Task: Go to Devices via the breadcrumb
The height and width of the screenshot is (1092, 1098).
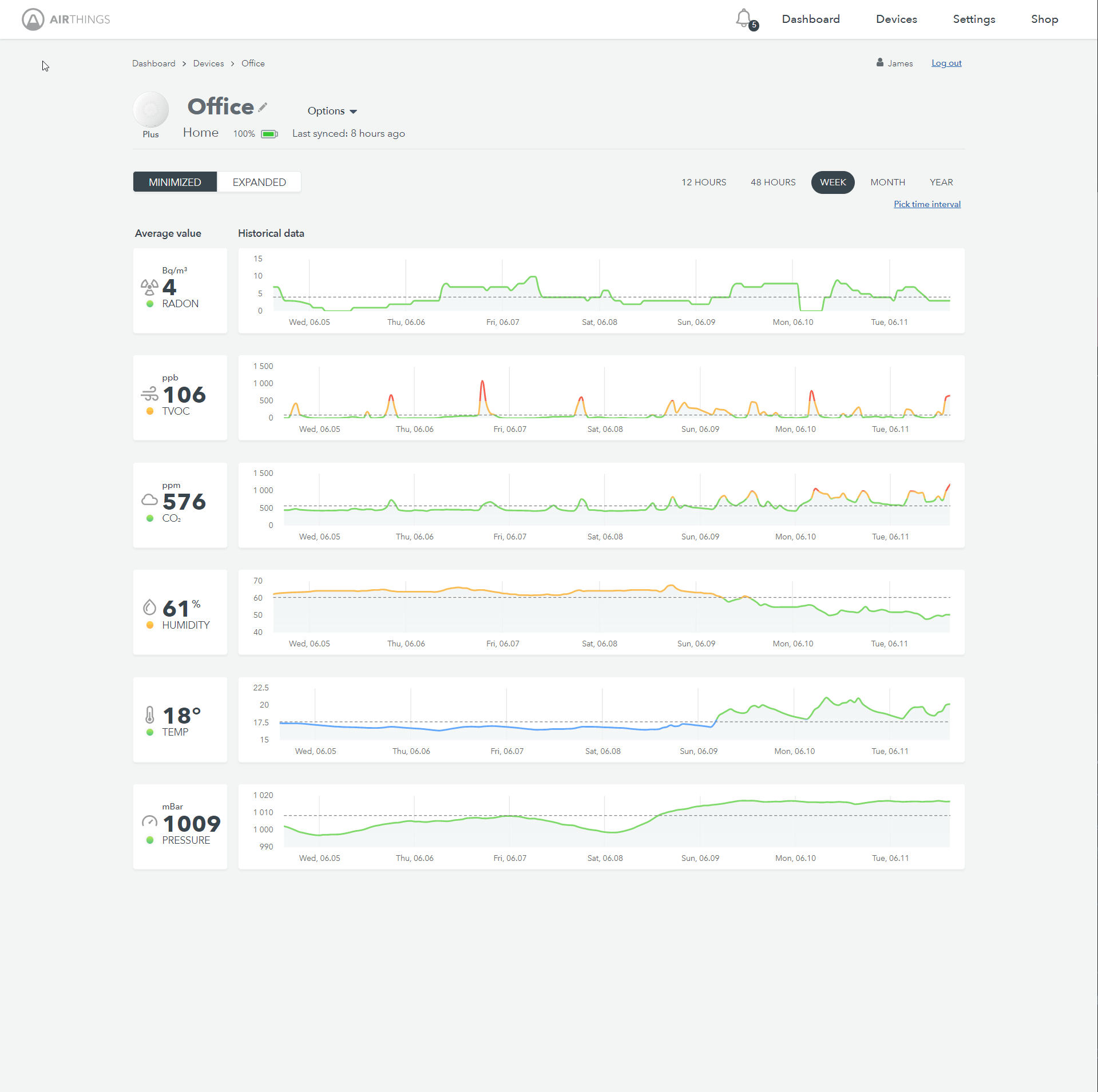Action: point(208,63)
